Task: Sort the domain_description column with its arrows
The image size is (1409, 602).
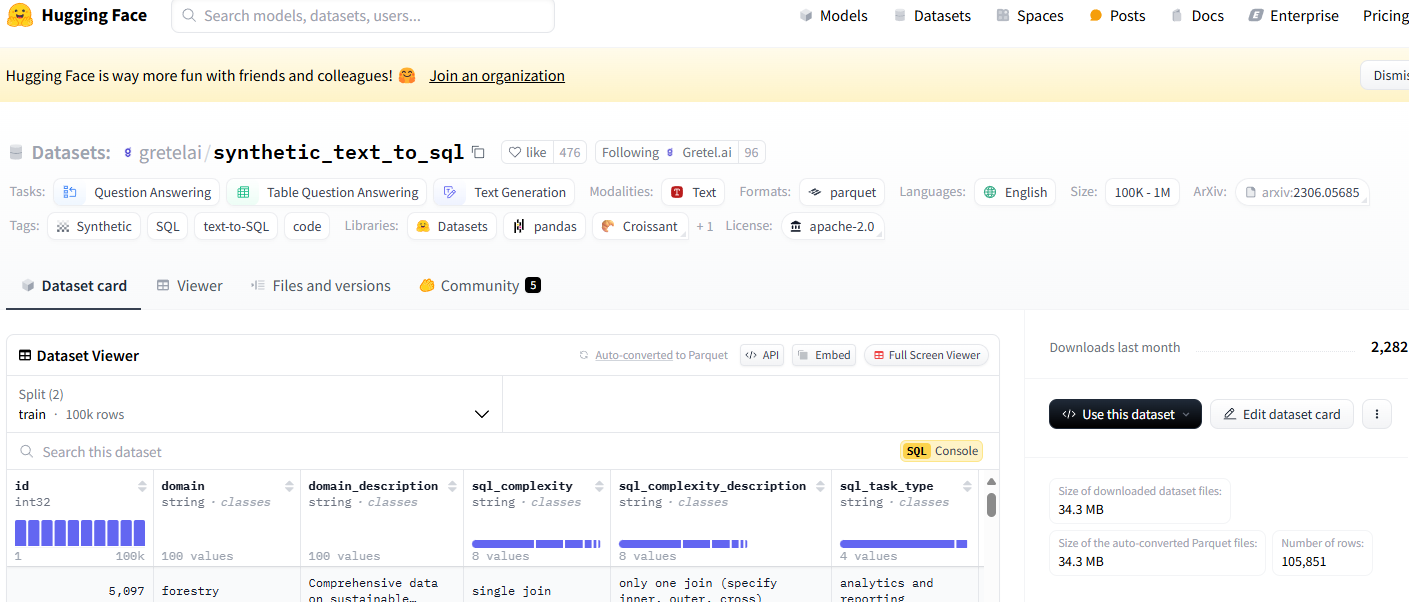Action: click(x=452, y=486)
